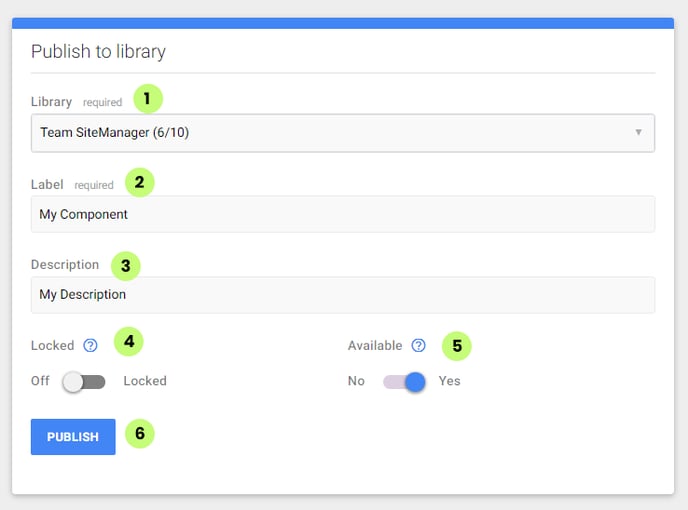Click the green number 3 badge
688x510 pixels.
click(x=125, y=266)
